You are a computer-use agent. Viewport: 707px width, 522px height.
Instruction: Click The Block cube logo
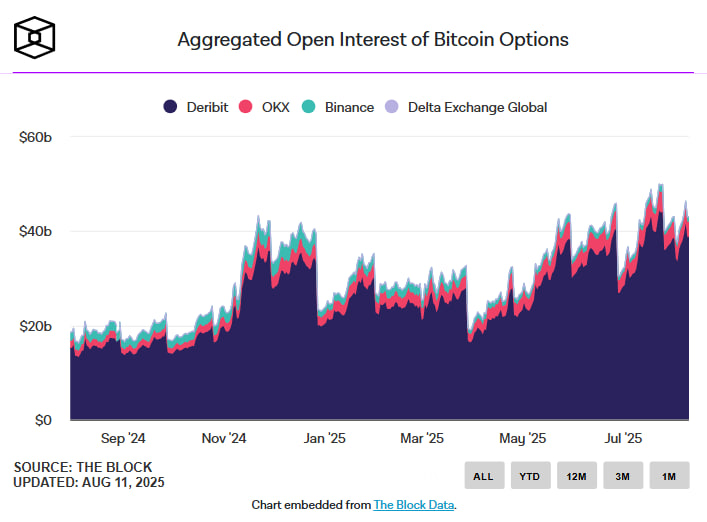click(35, 38)
